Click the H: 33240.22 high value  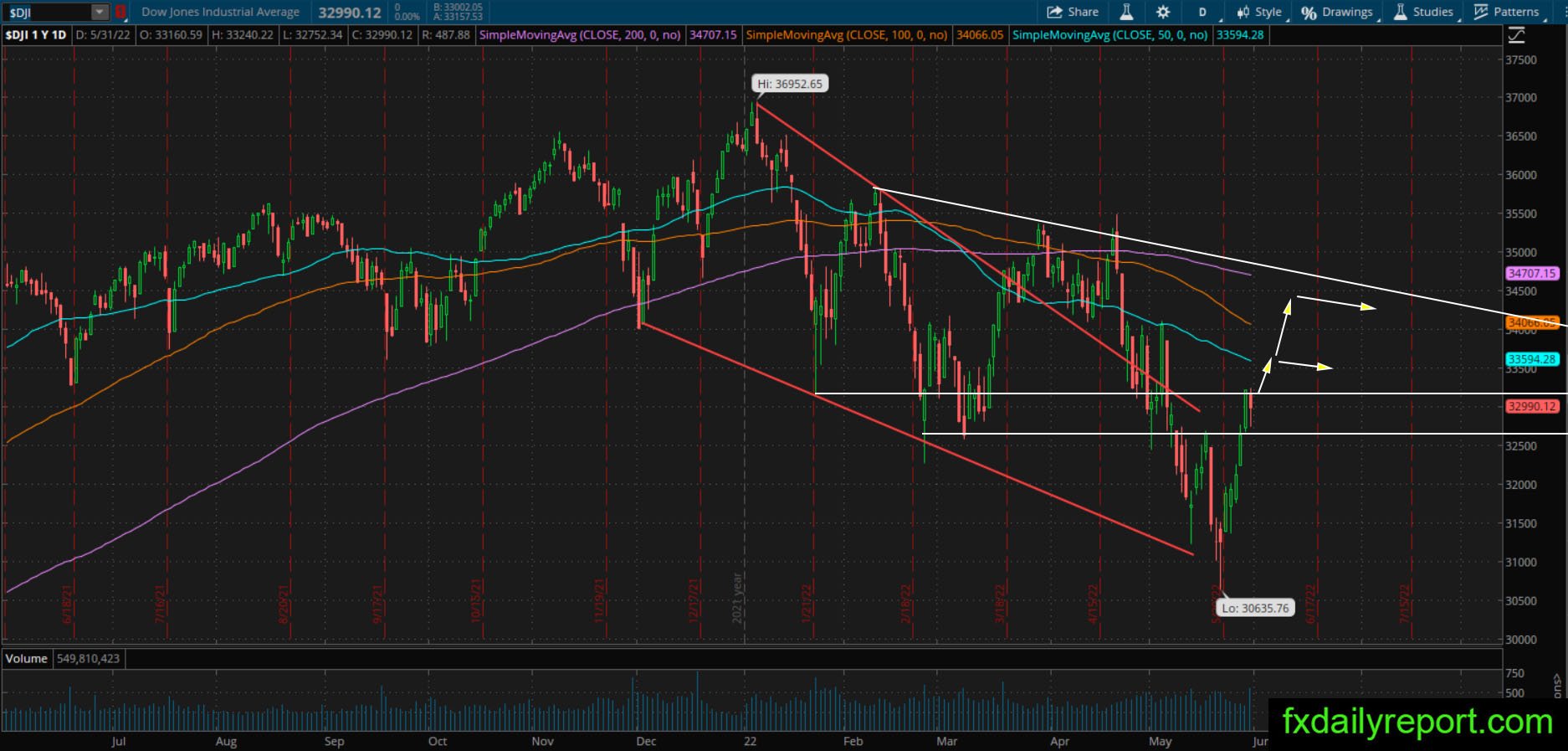click(243, 35)
